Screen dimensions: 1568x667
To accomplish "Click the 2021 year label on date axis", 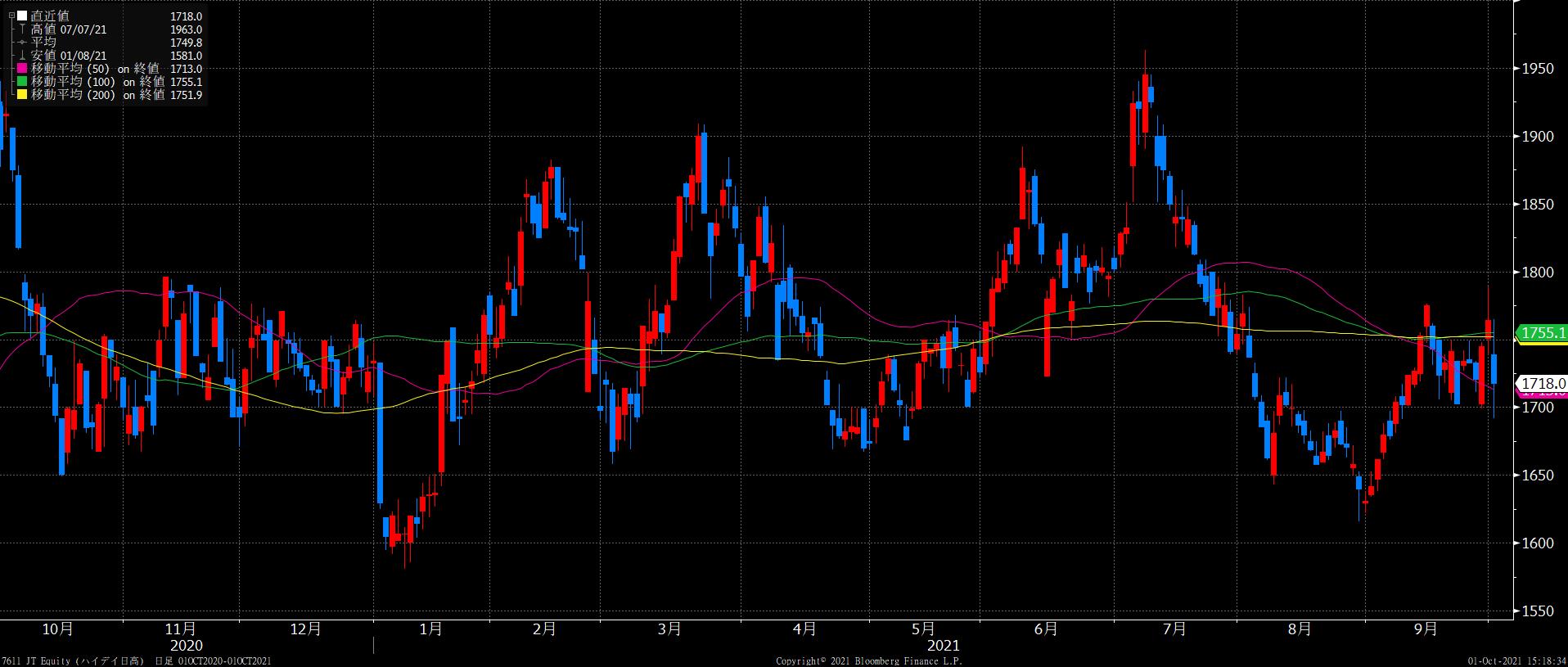I will click(943, 646).
